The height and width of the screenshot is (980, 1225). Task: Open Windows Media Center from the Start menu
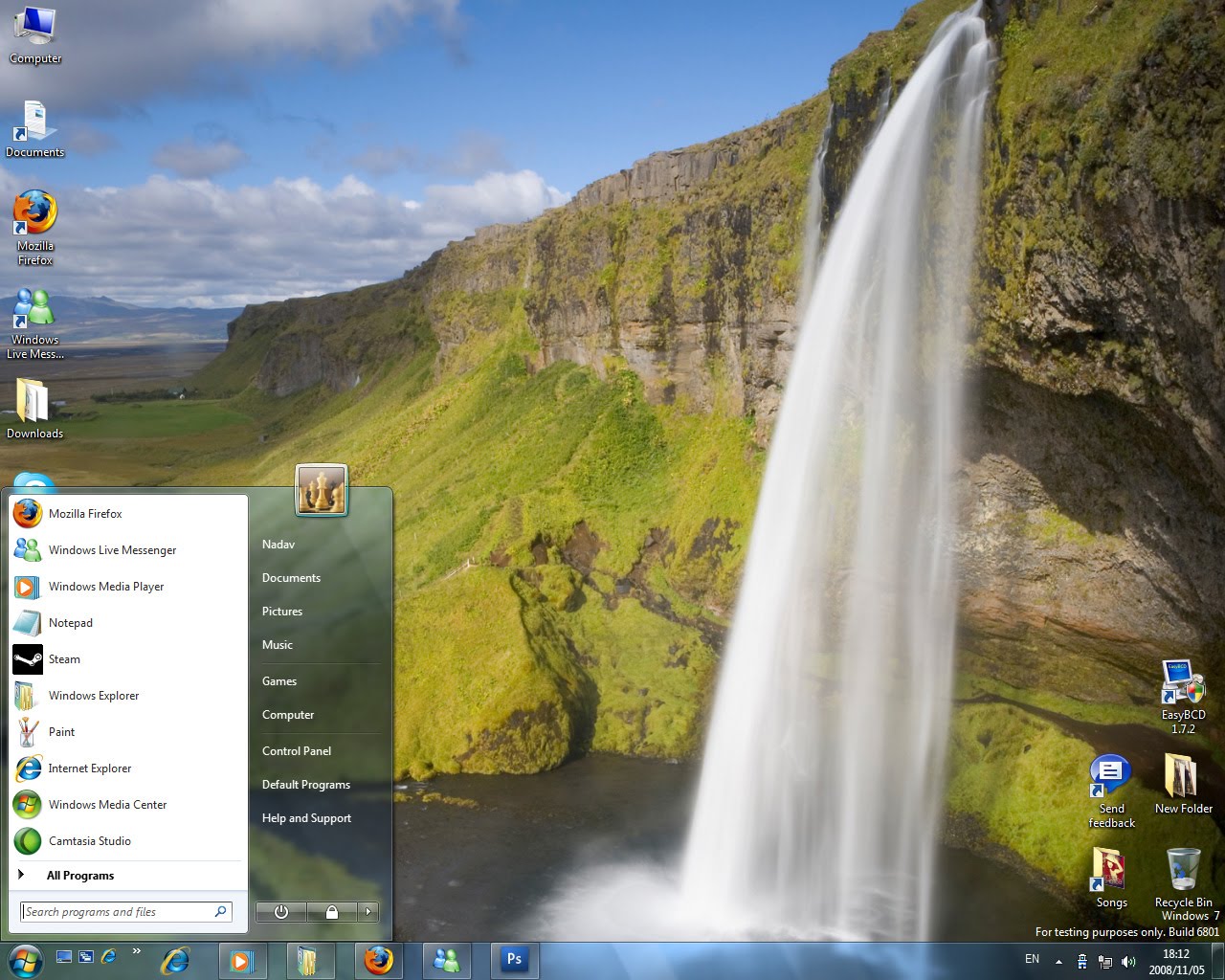(128, 805)
